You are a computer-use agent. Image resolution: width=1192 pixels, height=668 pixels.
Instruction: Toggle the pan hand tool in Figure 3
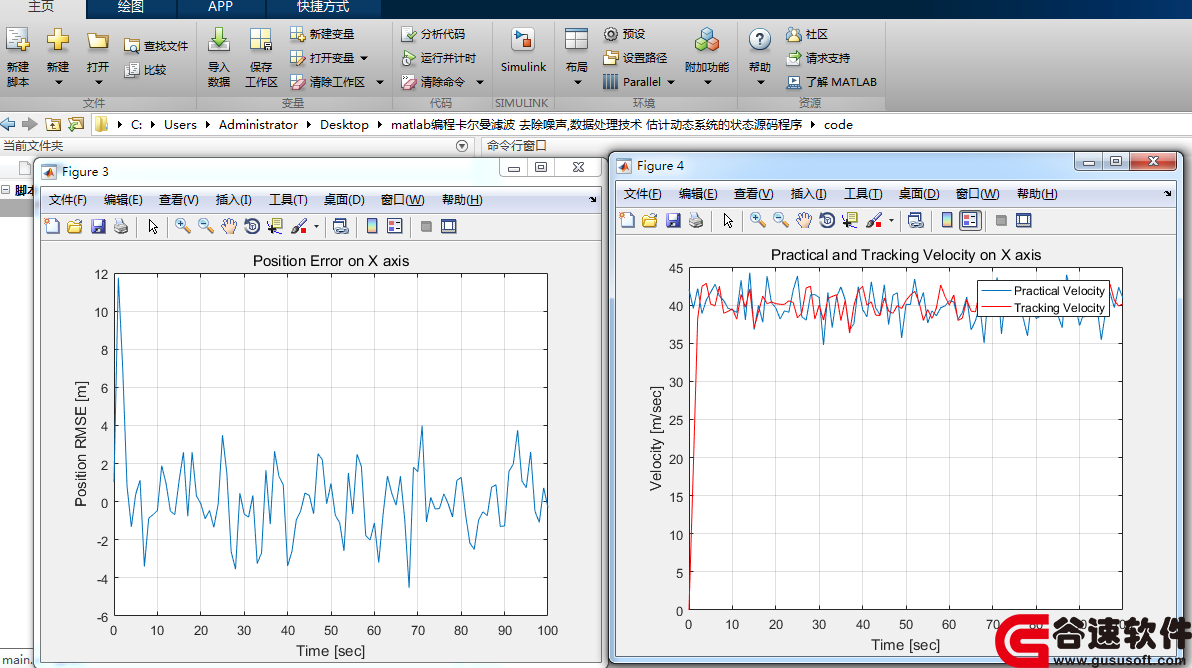coord(229,226)
